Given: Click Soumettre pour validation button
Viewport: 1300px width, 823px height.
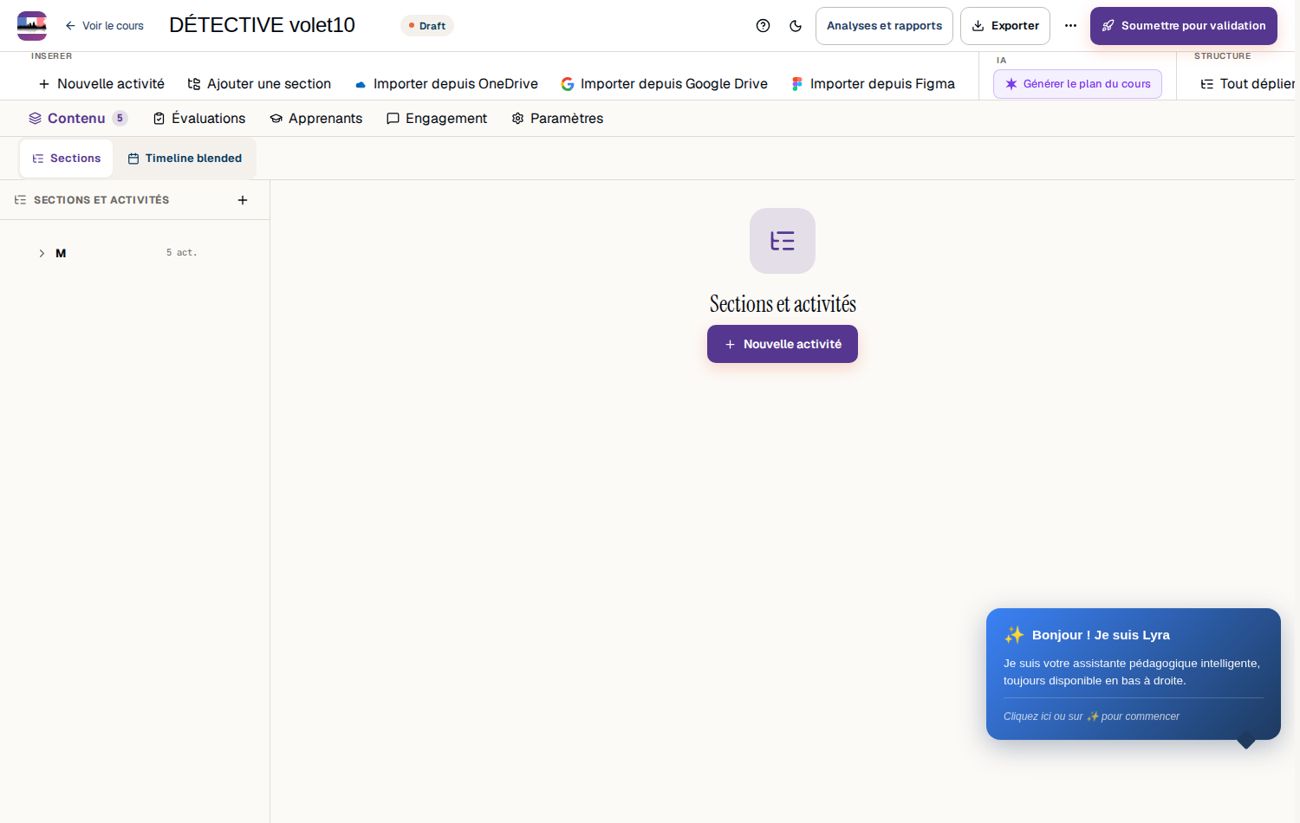Looking at the screenshot, I should pyautogui.click(x=1183, y=26).
